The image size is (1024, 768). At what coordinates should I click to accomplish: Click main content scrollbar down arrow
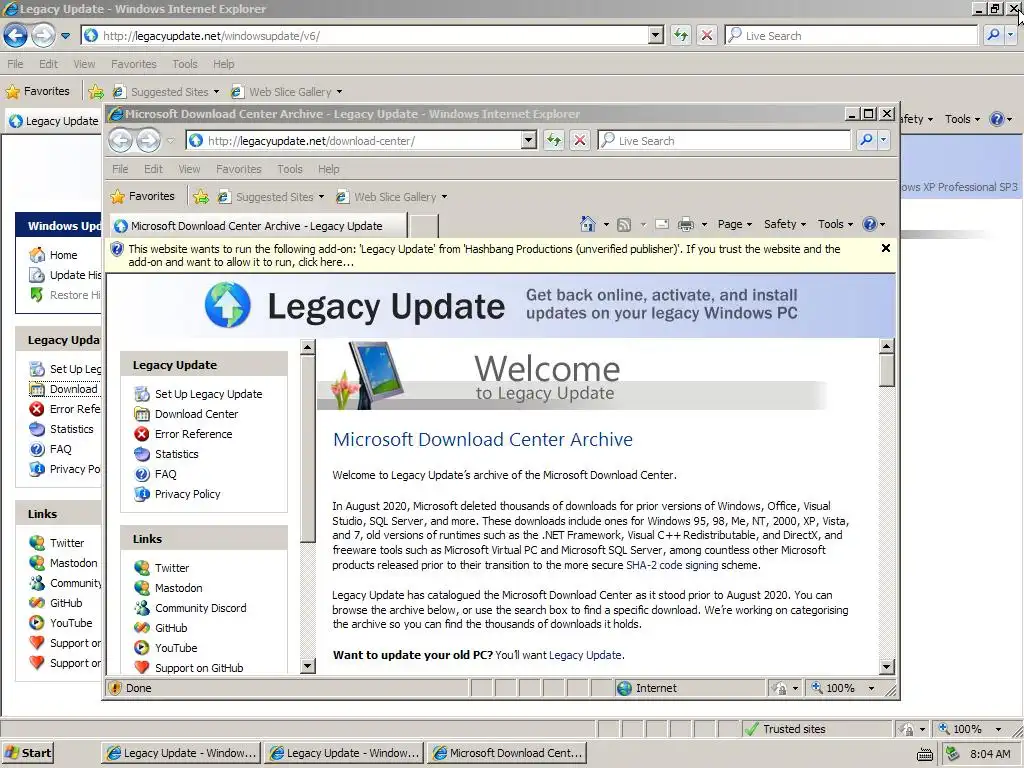pos(886,667)
